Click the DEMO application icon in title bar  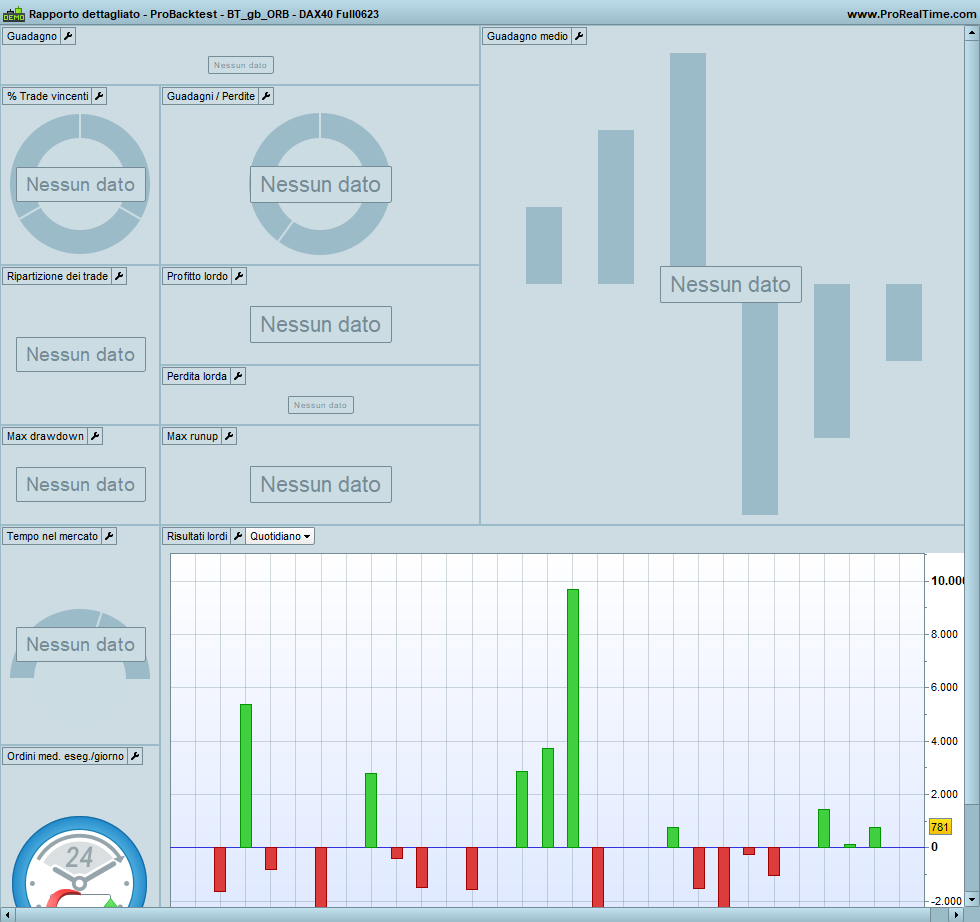click(x=14, y=14)
